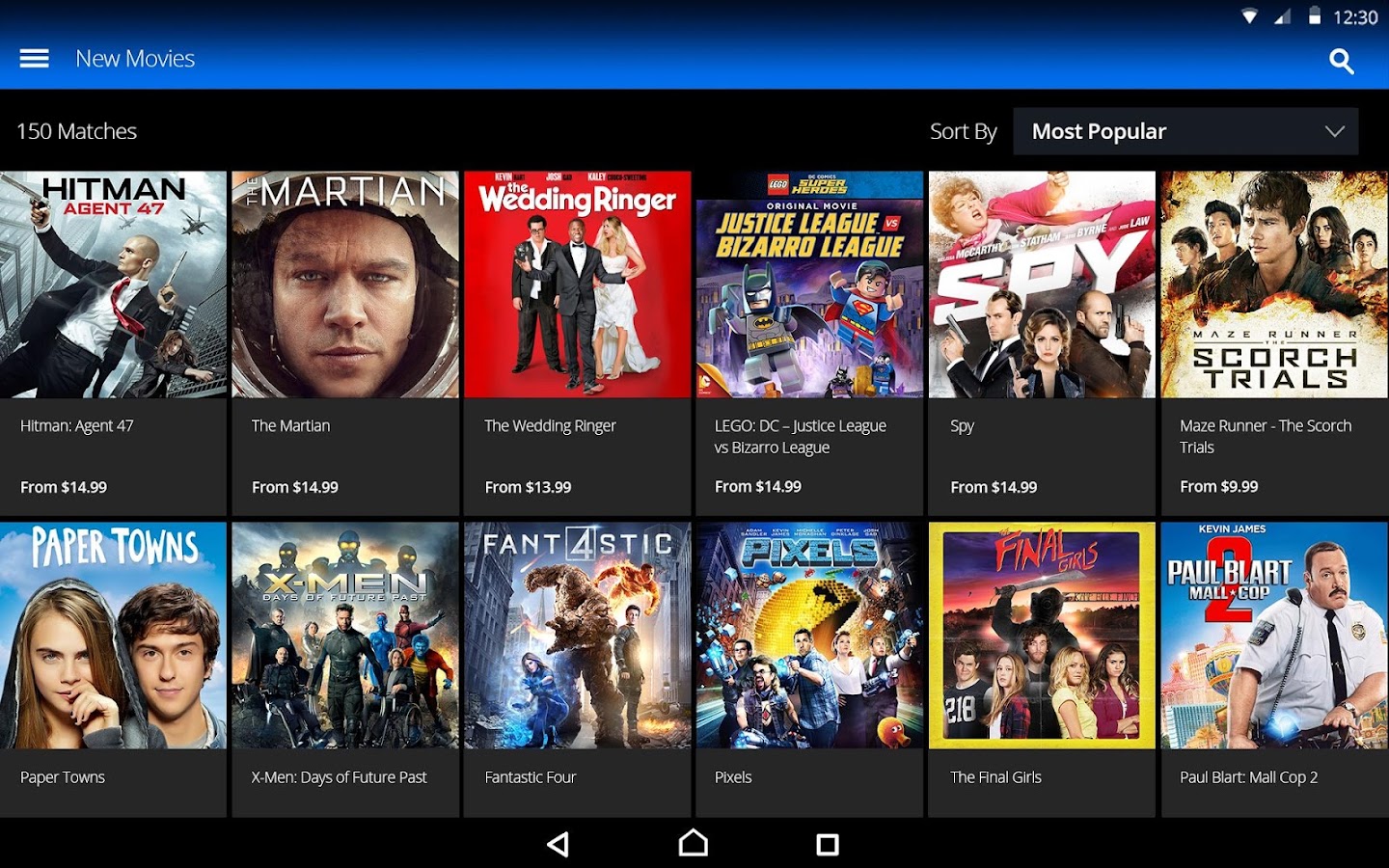Tap the Android back navigation button
The height and width of the screenshot is (868, 1389).
click(x=558, y=845)
